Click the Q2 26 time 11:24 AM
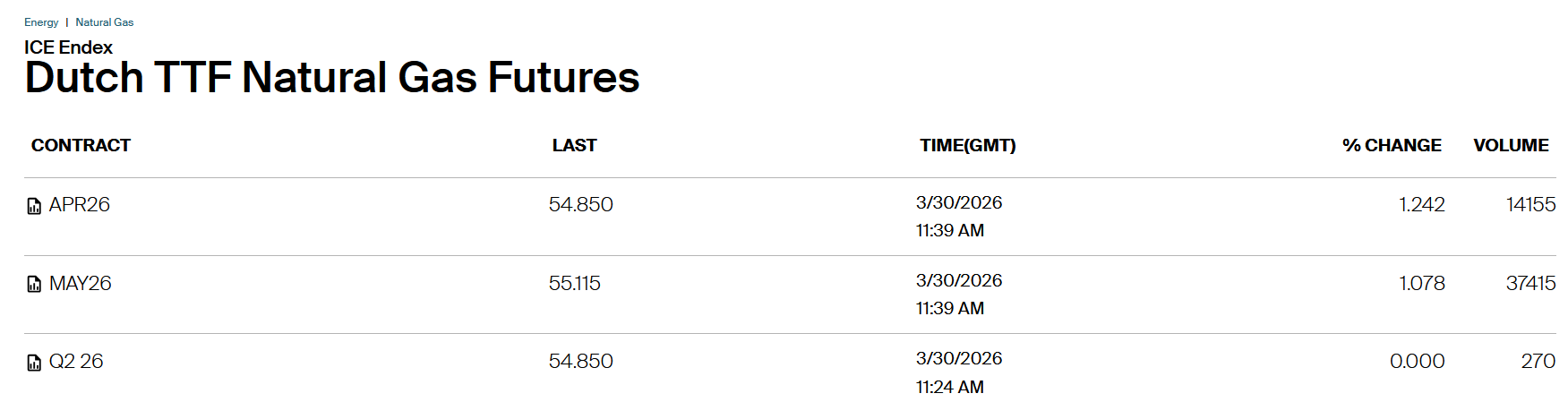Screen dimensions: 1568x402 click(x=949, y=387)
